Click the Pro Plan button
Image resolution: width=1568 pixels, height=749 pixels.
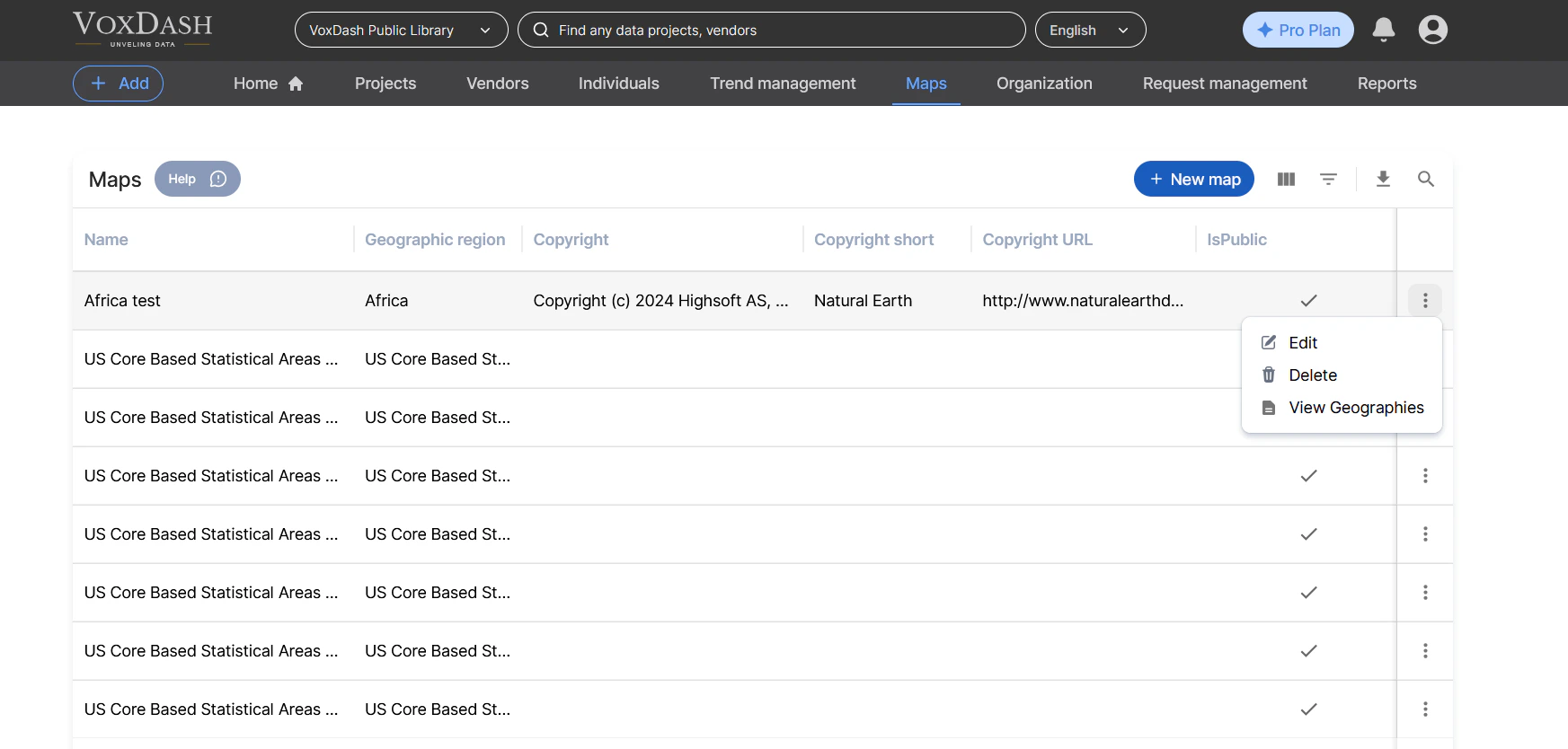pos(1298,30)
